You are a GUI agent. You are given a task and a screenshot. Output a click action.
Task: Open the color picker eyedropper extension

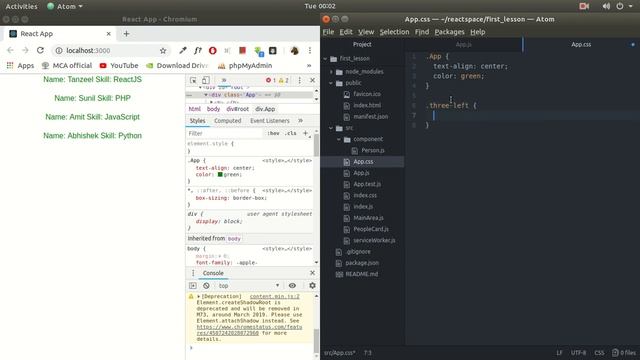pyautogui.click(x=183, y=50)
